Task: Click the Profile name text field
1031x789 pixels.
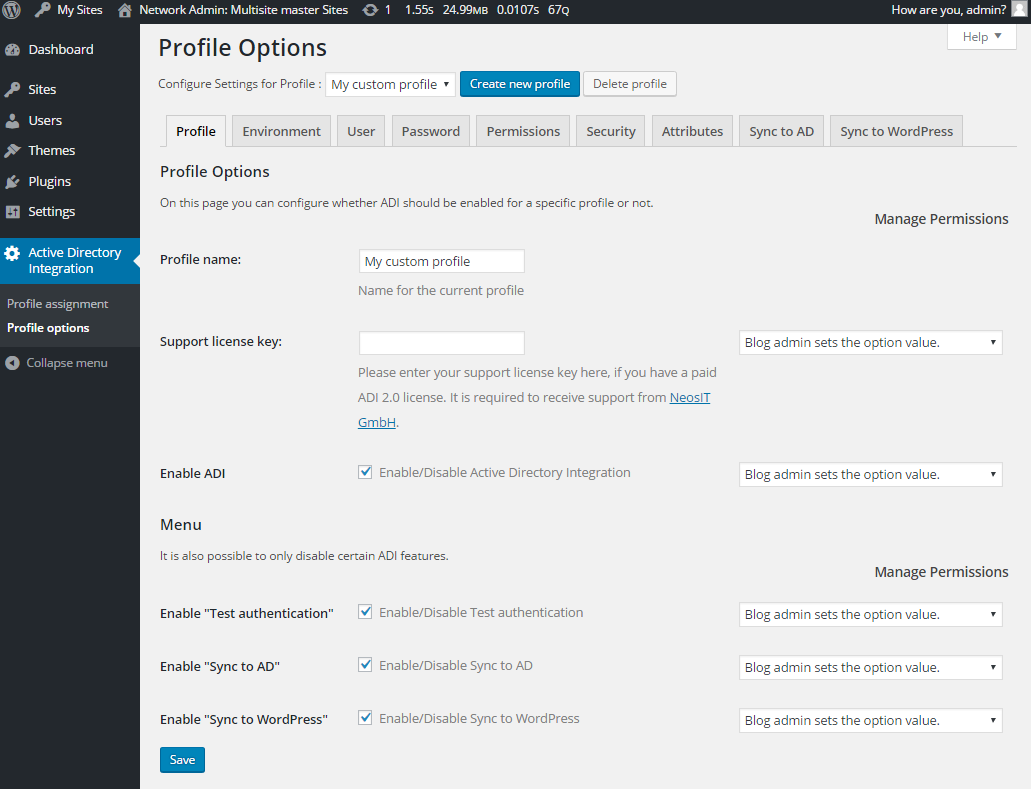Action: (441, 261)
